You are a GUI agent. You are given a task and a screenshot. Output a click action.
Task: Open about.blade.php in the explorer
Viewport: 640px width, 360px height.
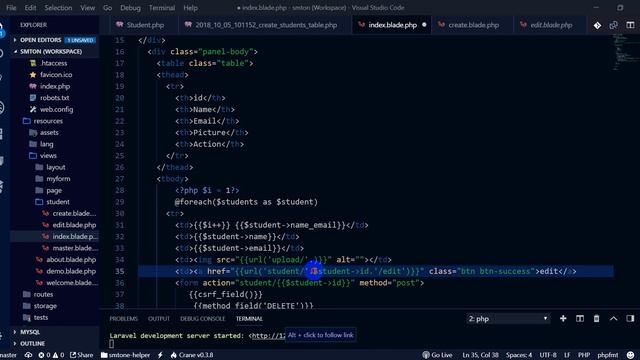point(71,260)
